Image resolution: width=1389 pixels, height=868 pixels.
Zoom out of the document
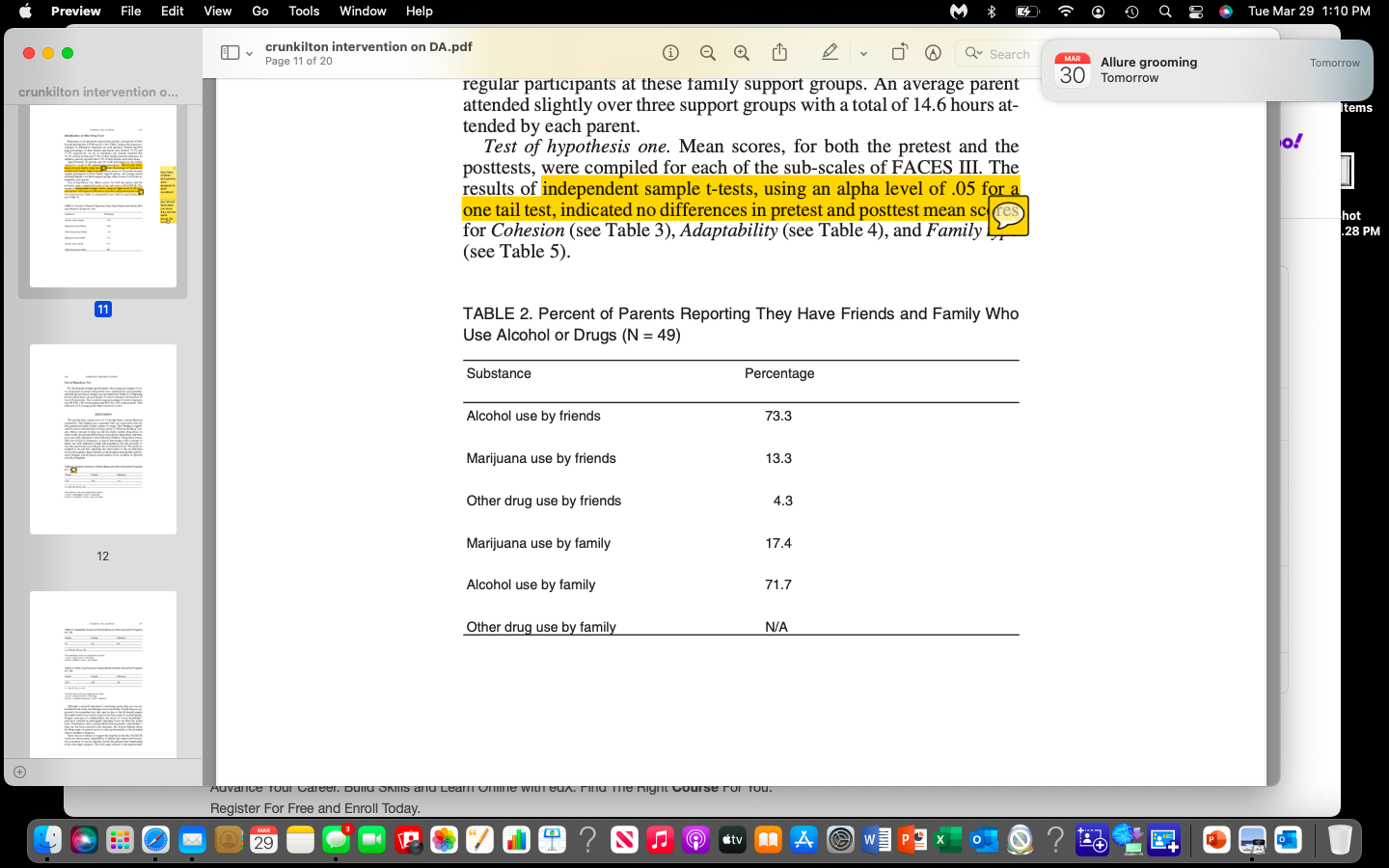click(708, 52)
